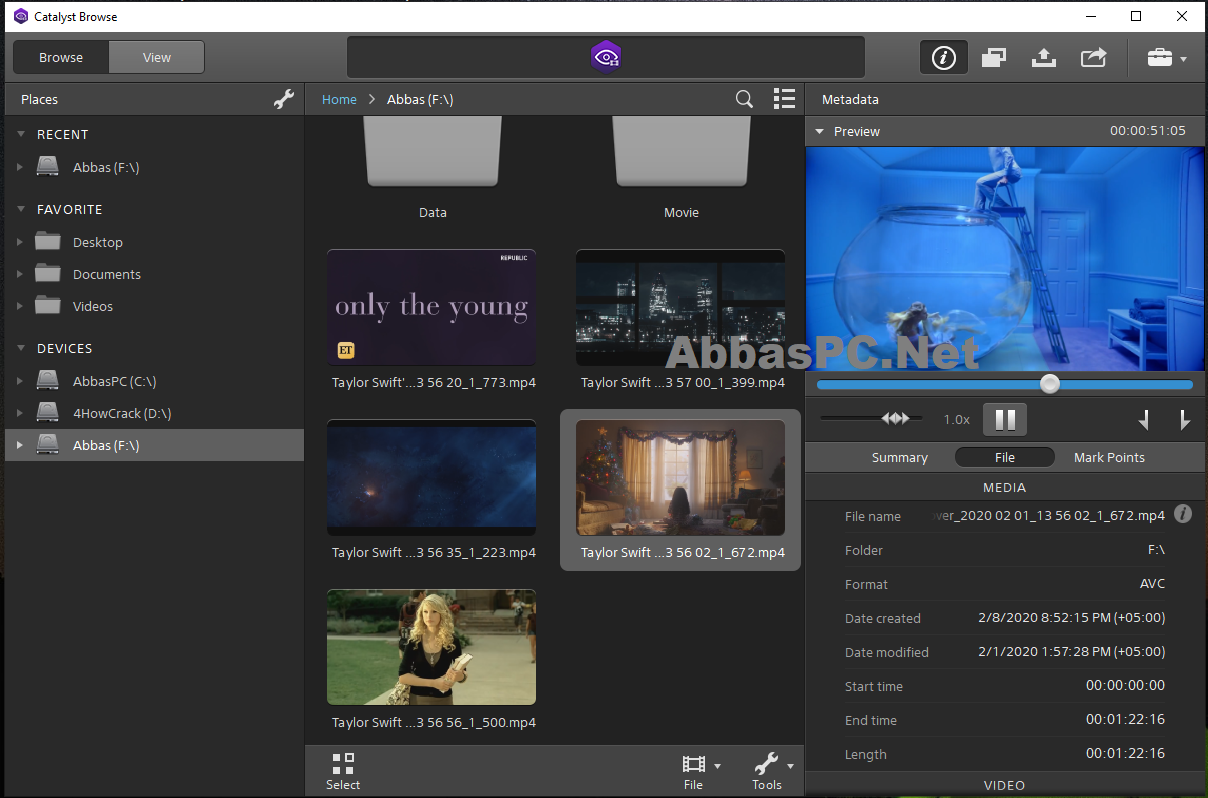The image size is (1208, 798).
Task: Expand the Documents folder tree arrow
Action: pyautogui.click(x=20, y=275)
